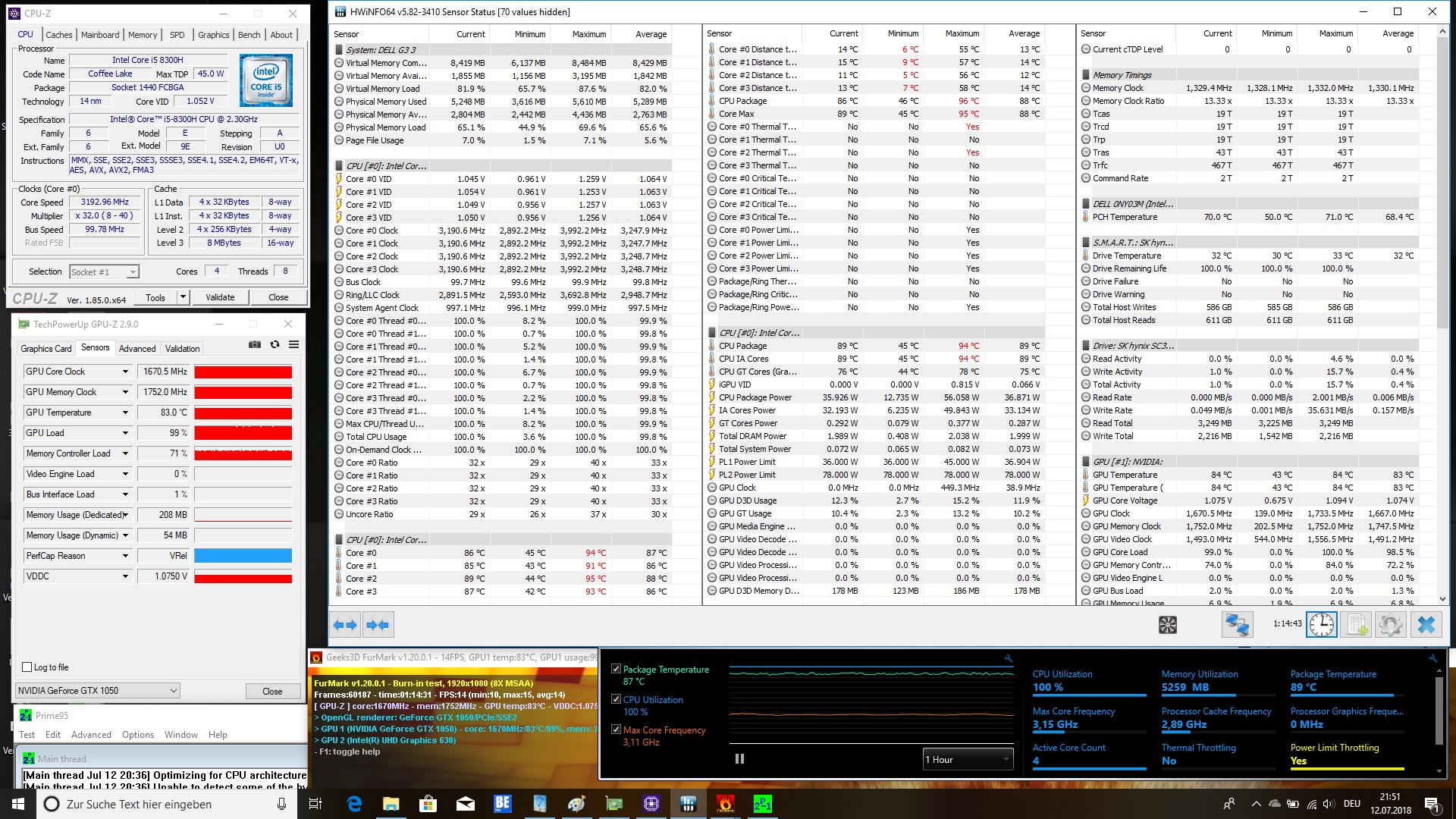Open Mail app from taskbar
This screenshot has width=1456, height=819.
coord(466,804)
